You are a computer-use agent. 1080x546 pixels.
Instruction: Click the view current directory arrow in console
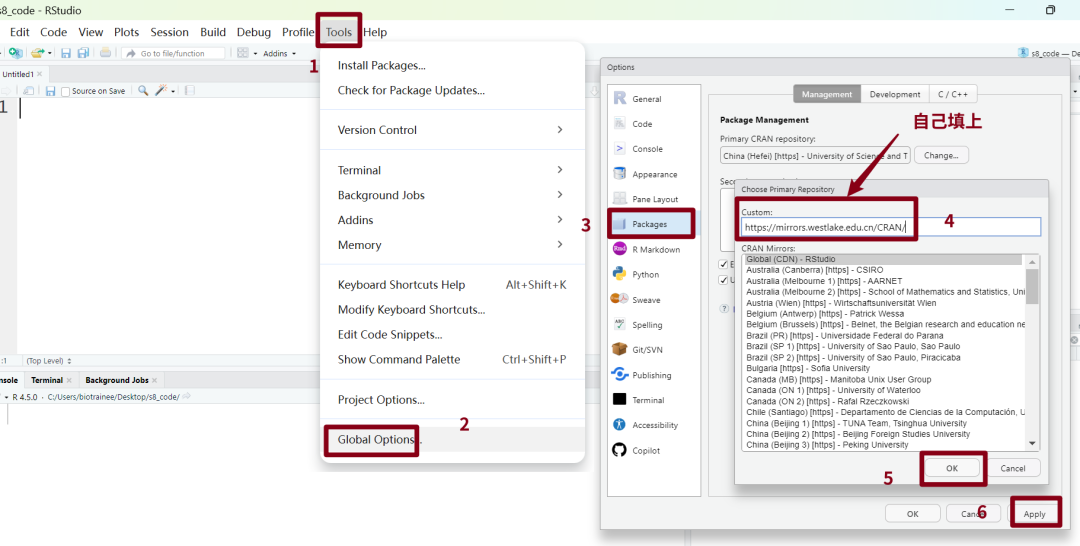[x=186, y=397]
